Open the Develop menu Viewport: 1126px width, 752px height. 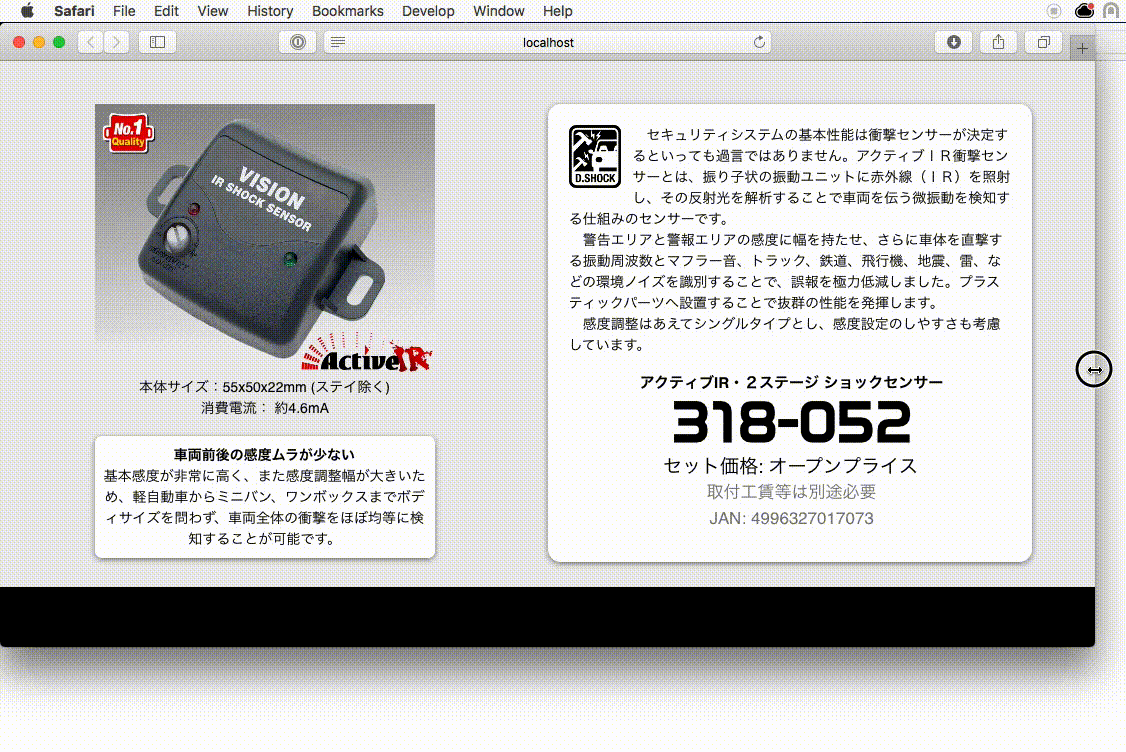[x=428, y=11]
